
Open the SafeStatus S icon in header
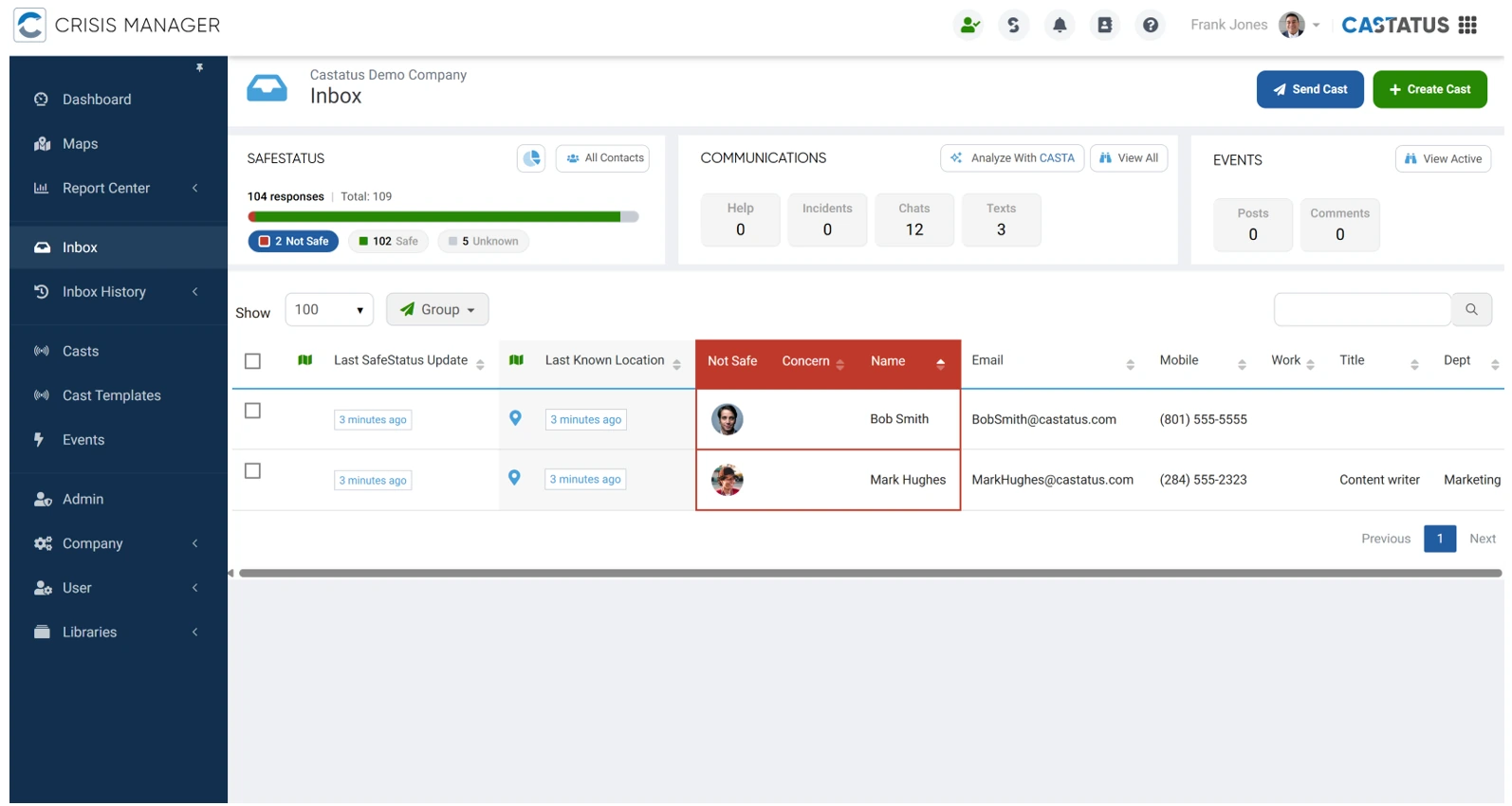click(x=1014, y=26)
